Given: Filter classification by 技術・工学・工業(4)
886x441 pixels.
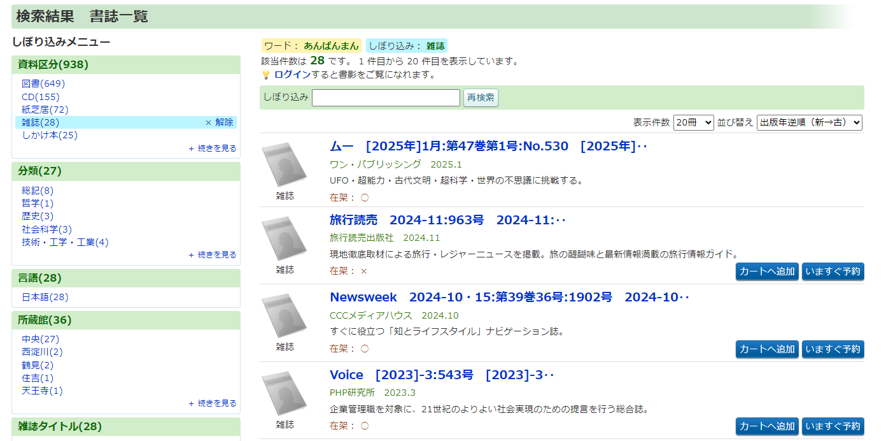Looking at the screenshot, I should click(x=65, y=242).
